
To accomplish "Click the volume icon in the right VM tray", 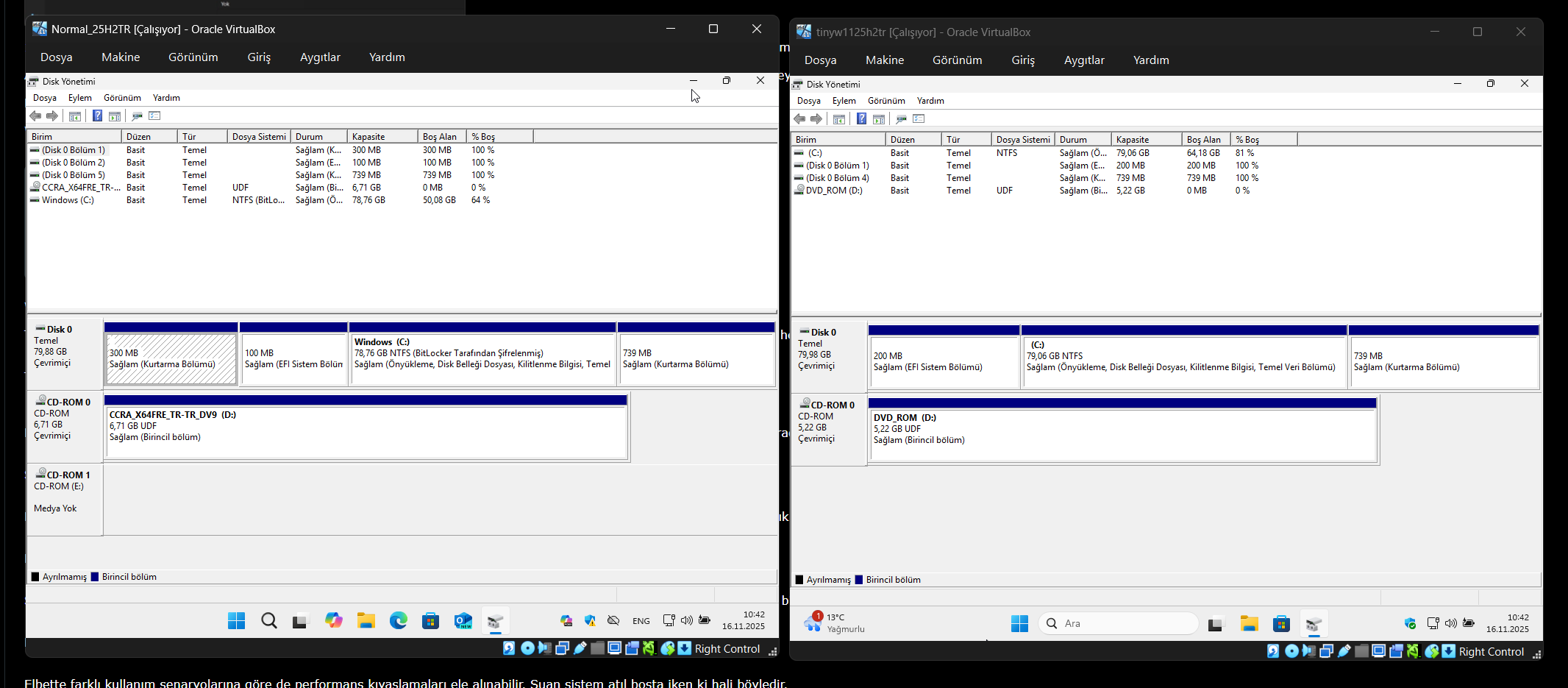I will (x=1450, y=623).
